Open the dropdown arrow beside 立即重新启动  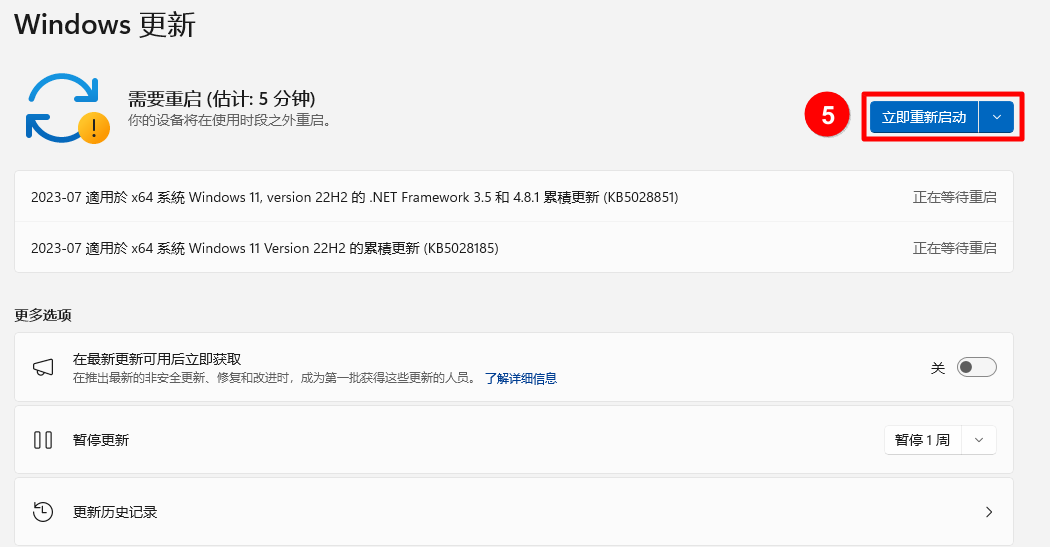coord(996,117)
